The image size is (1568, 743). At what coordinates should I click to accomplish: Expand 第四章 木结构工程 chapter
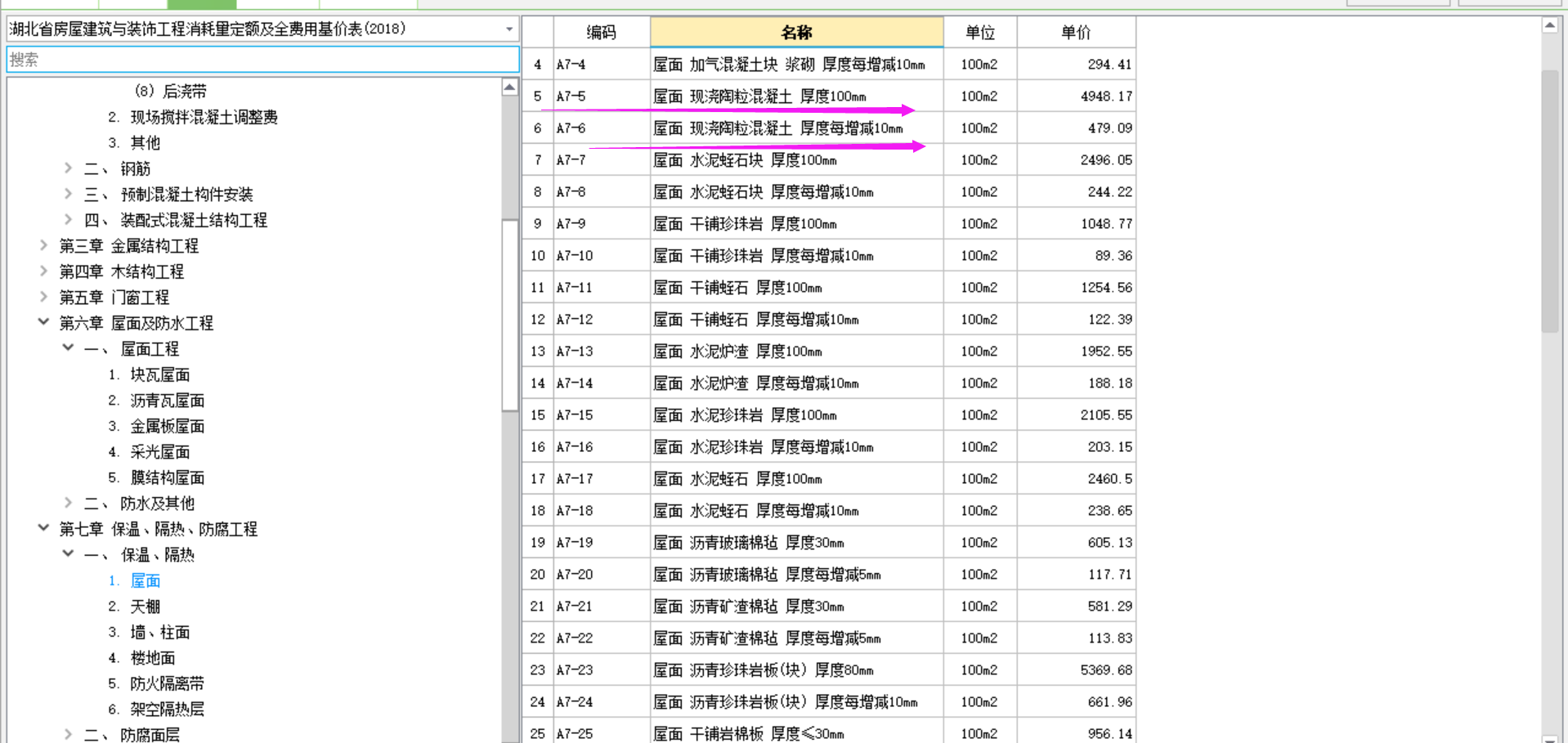click(44, 271)
